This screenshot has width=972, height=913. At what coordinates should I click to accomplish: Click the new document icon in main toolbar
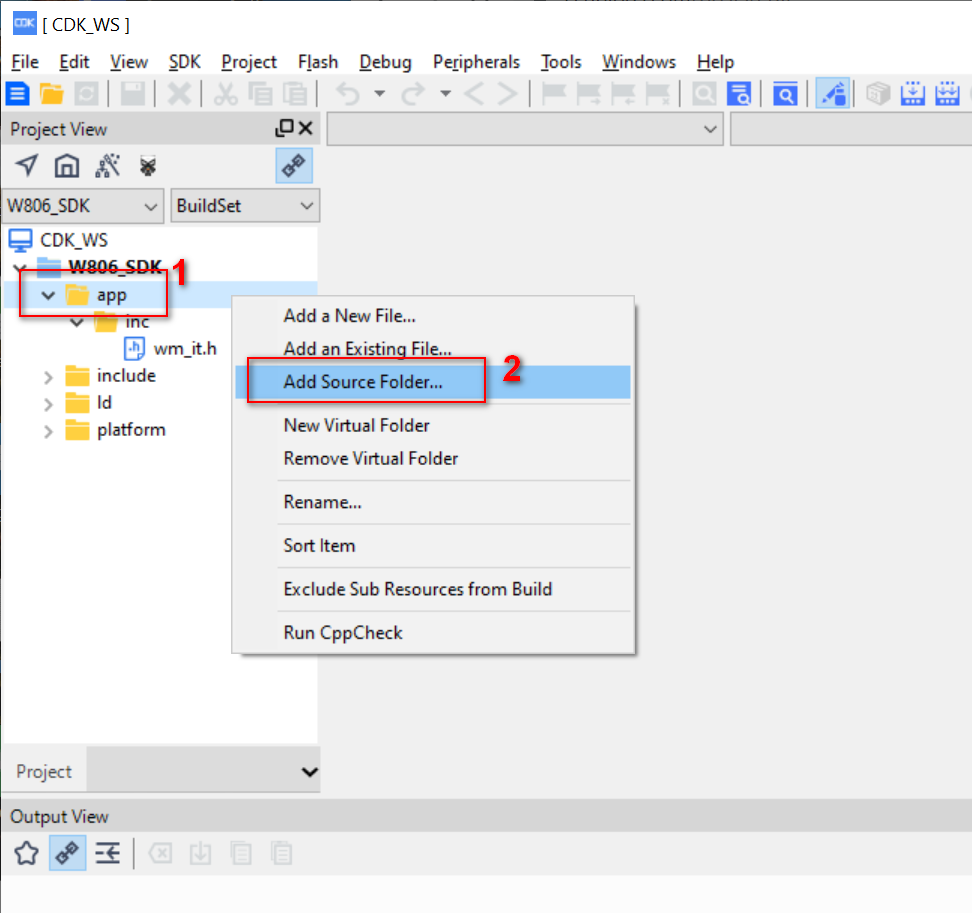point(17,94)
